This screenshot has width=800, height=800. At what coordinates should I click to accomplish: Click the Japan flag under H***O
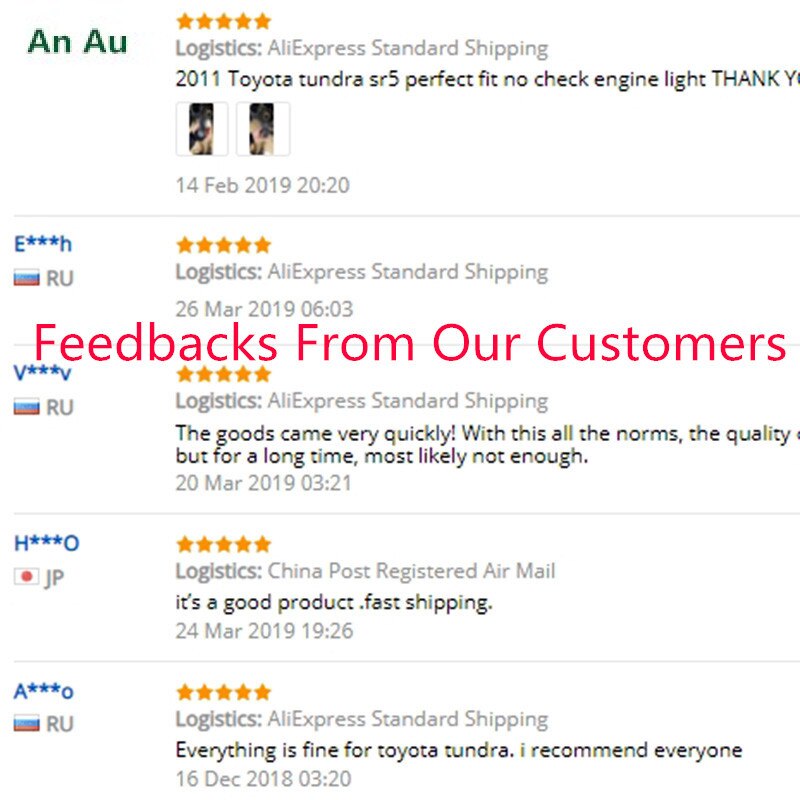(27, 577)
